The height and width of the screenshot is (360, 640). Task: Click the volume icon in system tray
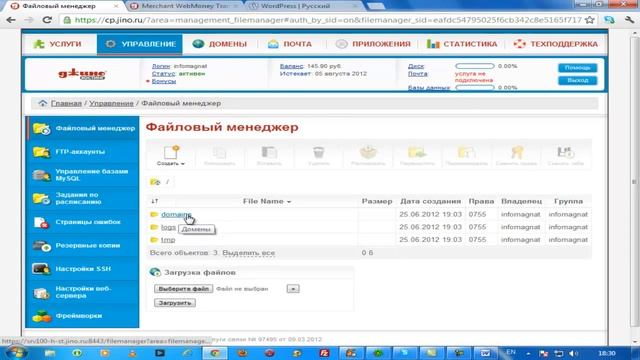573,353
